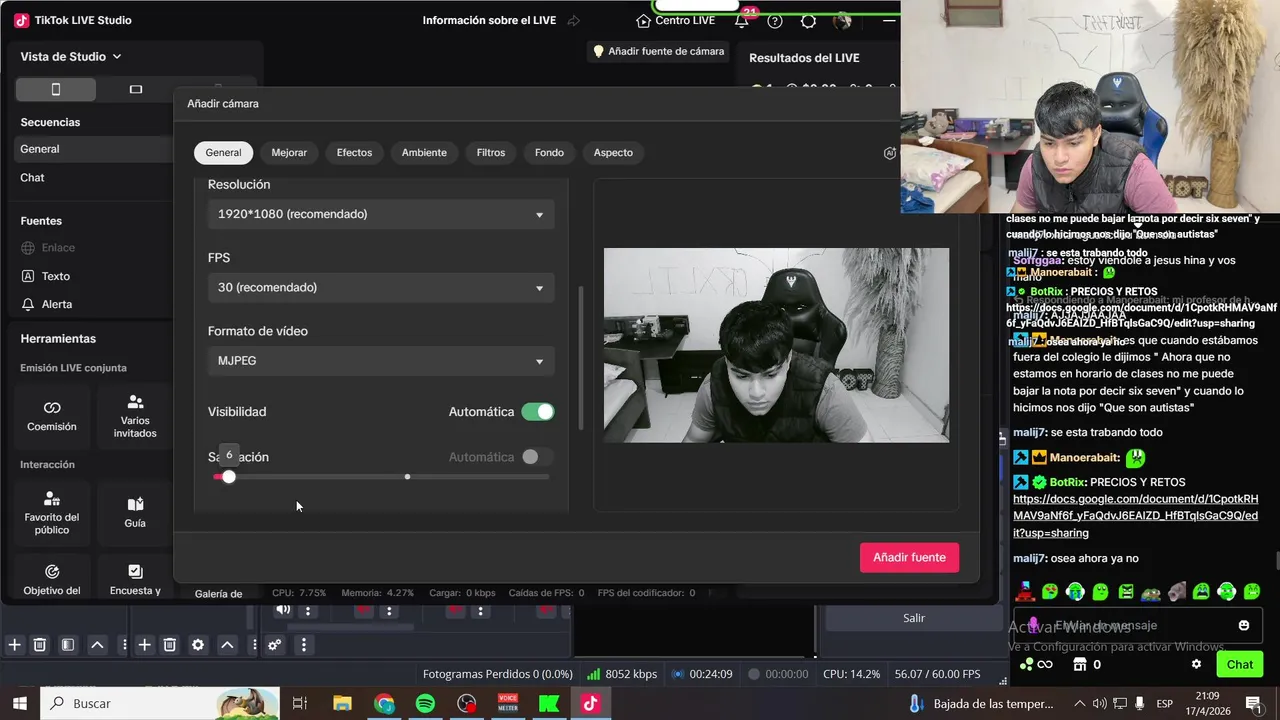Open the help question mark icon
The width and height of the screenshot is (1280, 720).
(775, 21)
